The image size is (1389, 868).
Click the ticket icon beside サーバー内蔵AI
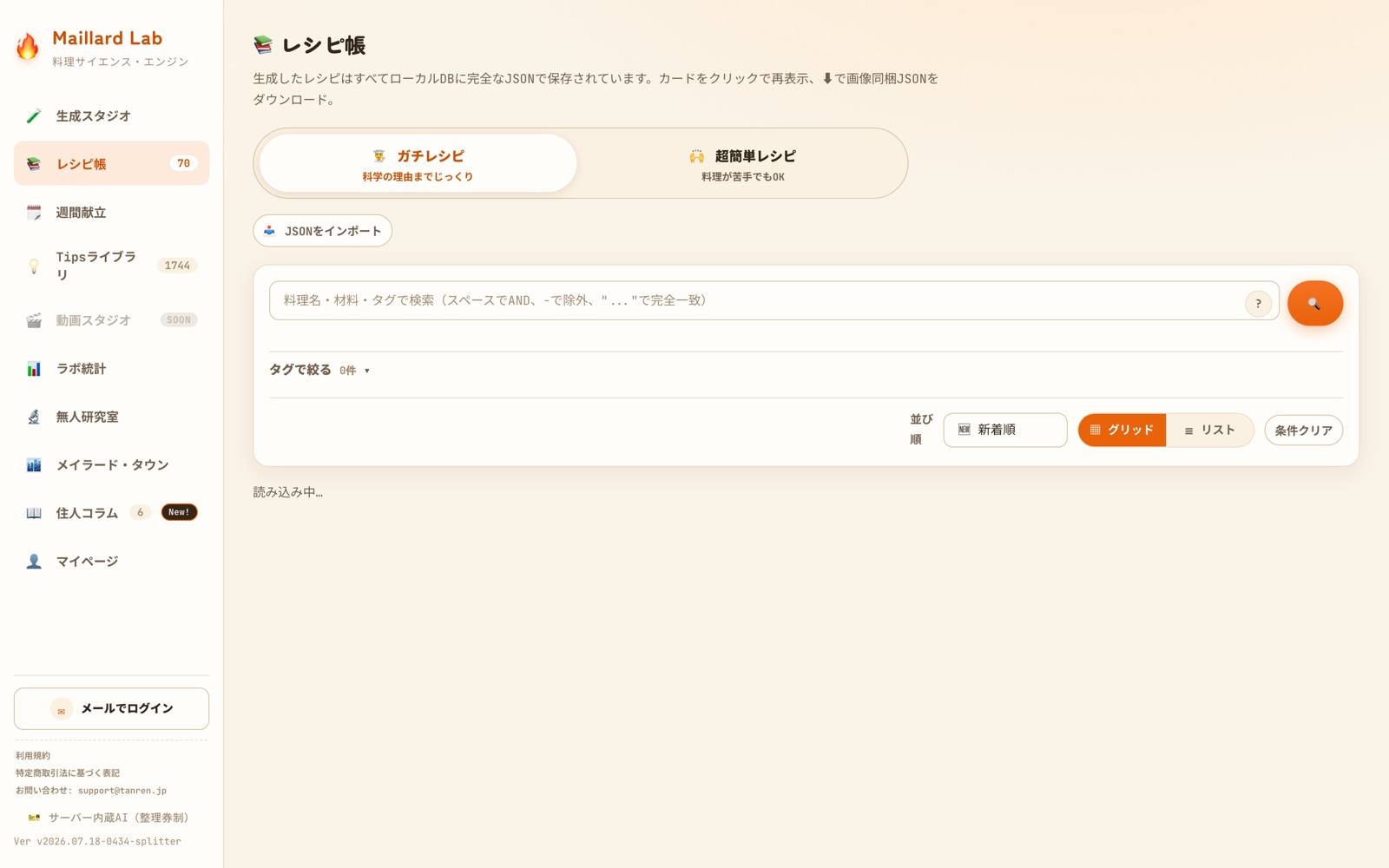(x=34, y=818)
